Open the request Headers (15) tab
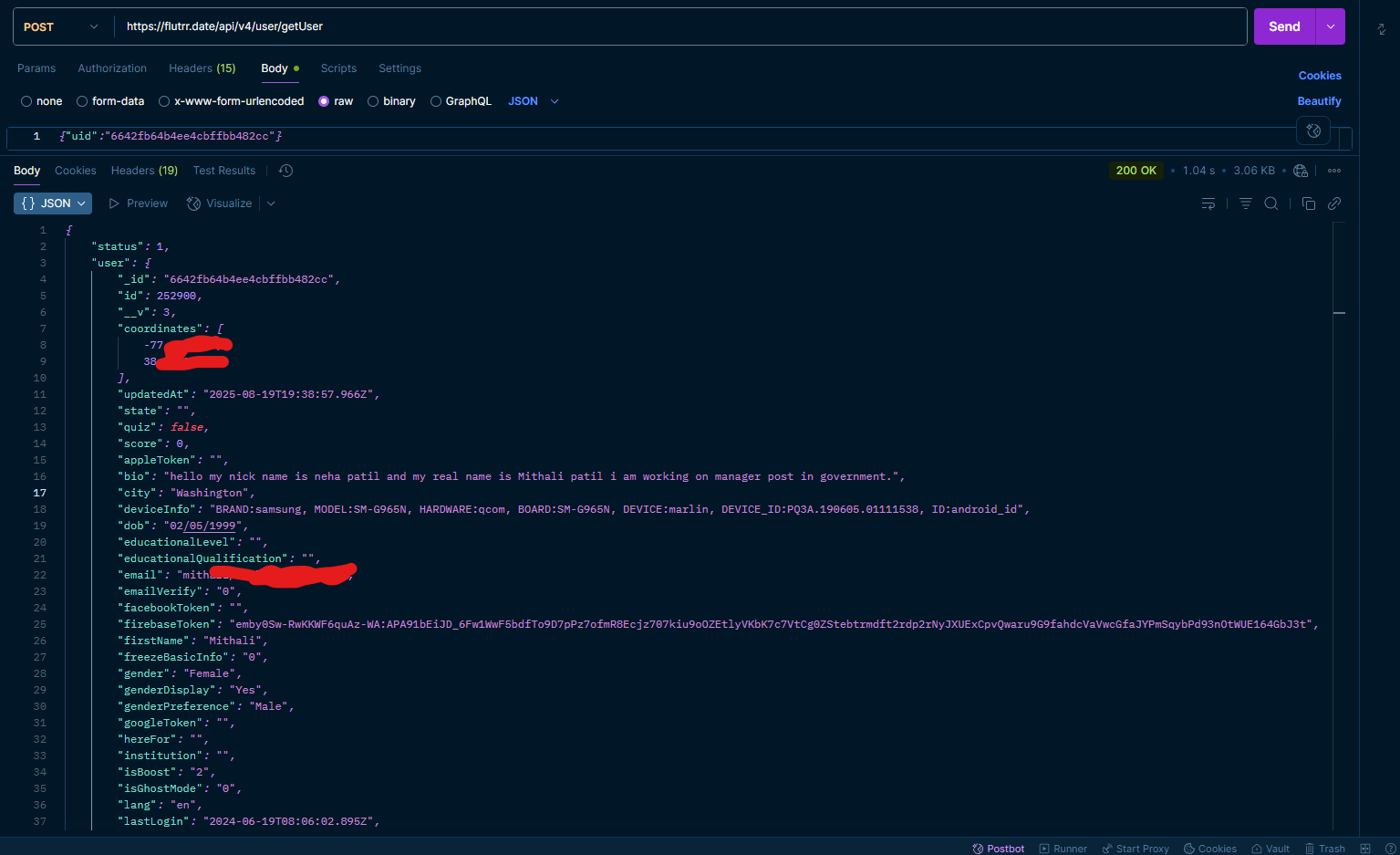This screenshot has height=855, width=1400. pyautogui.click(x=202, y=68)
